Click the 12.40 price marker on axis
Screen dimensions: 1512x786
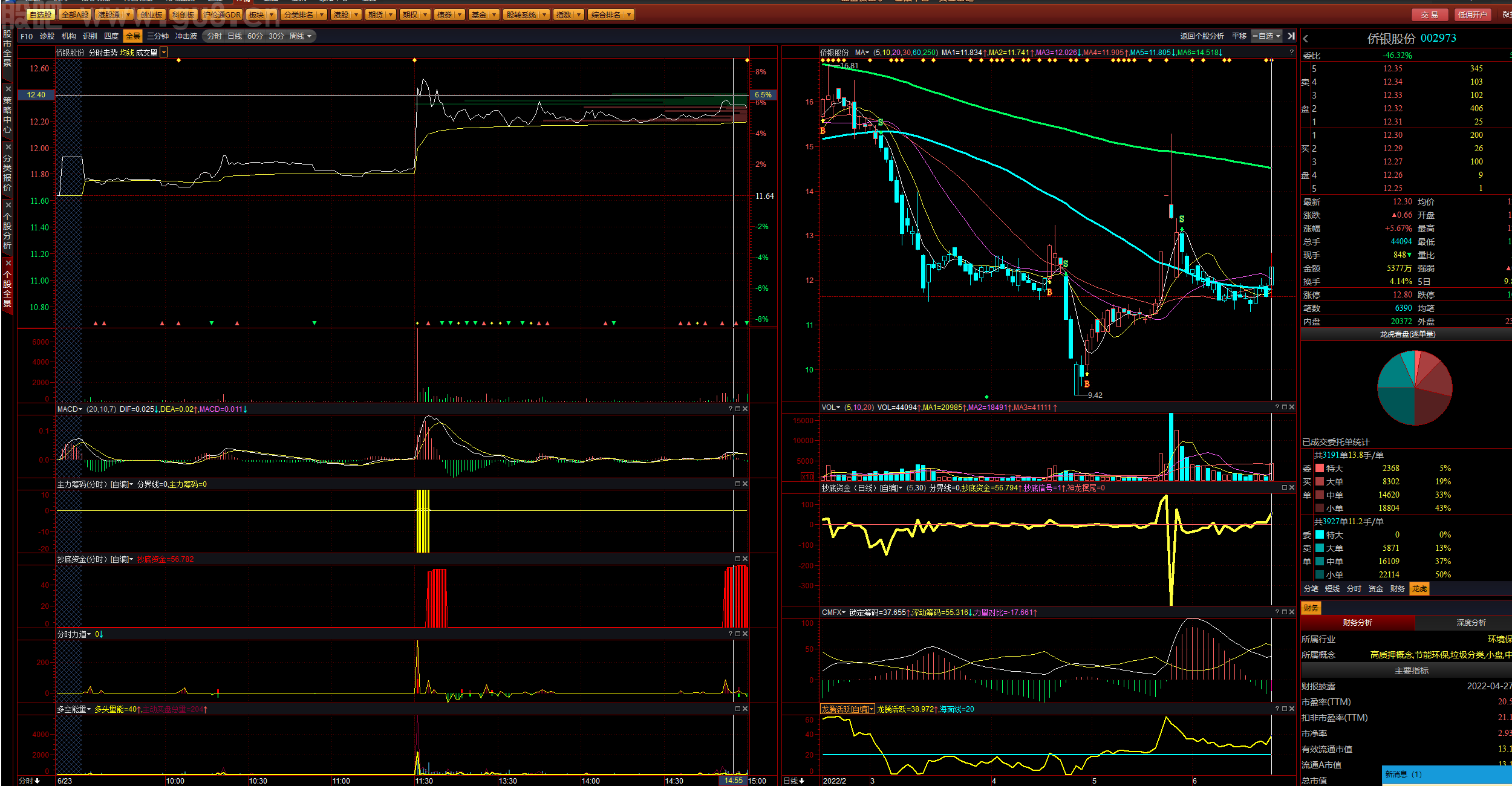pos(36,95)
